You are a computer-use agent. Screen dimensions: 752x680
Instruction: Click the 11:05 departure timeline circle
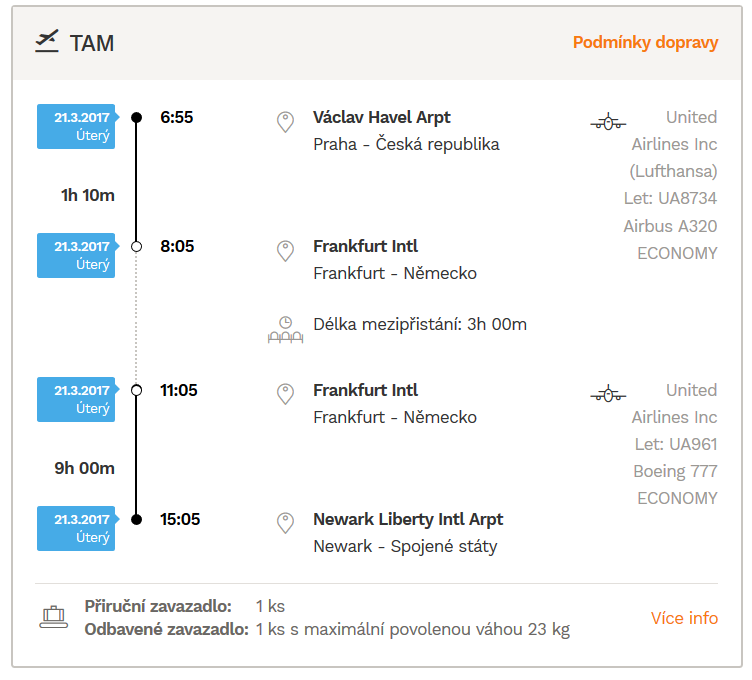point(137,390)
